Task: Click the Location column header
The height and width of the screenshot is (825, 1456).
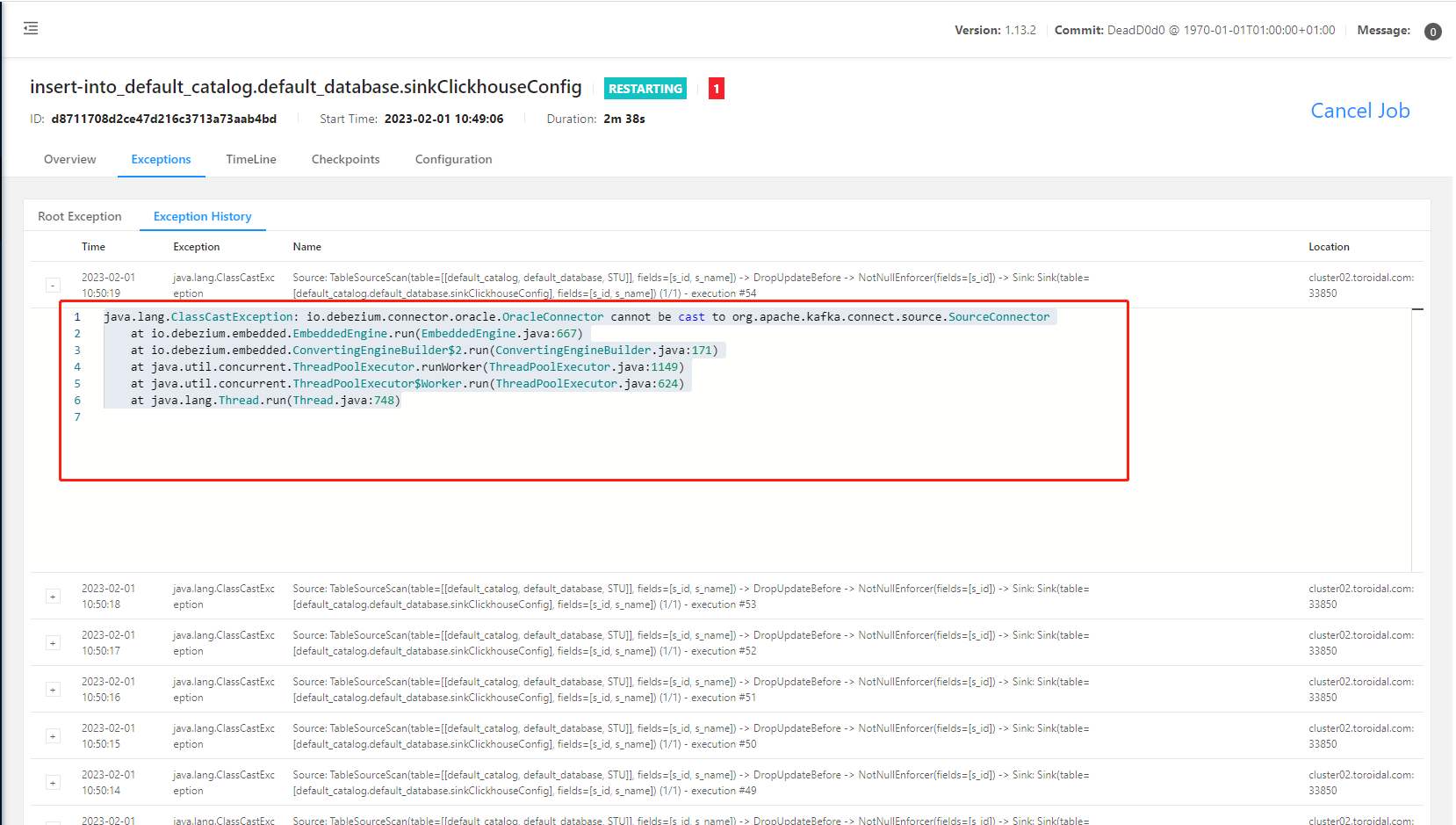Action: [x=1329, y=247]
